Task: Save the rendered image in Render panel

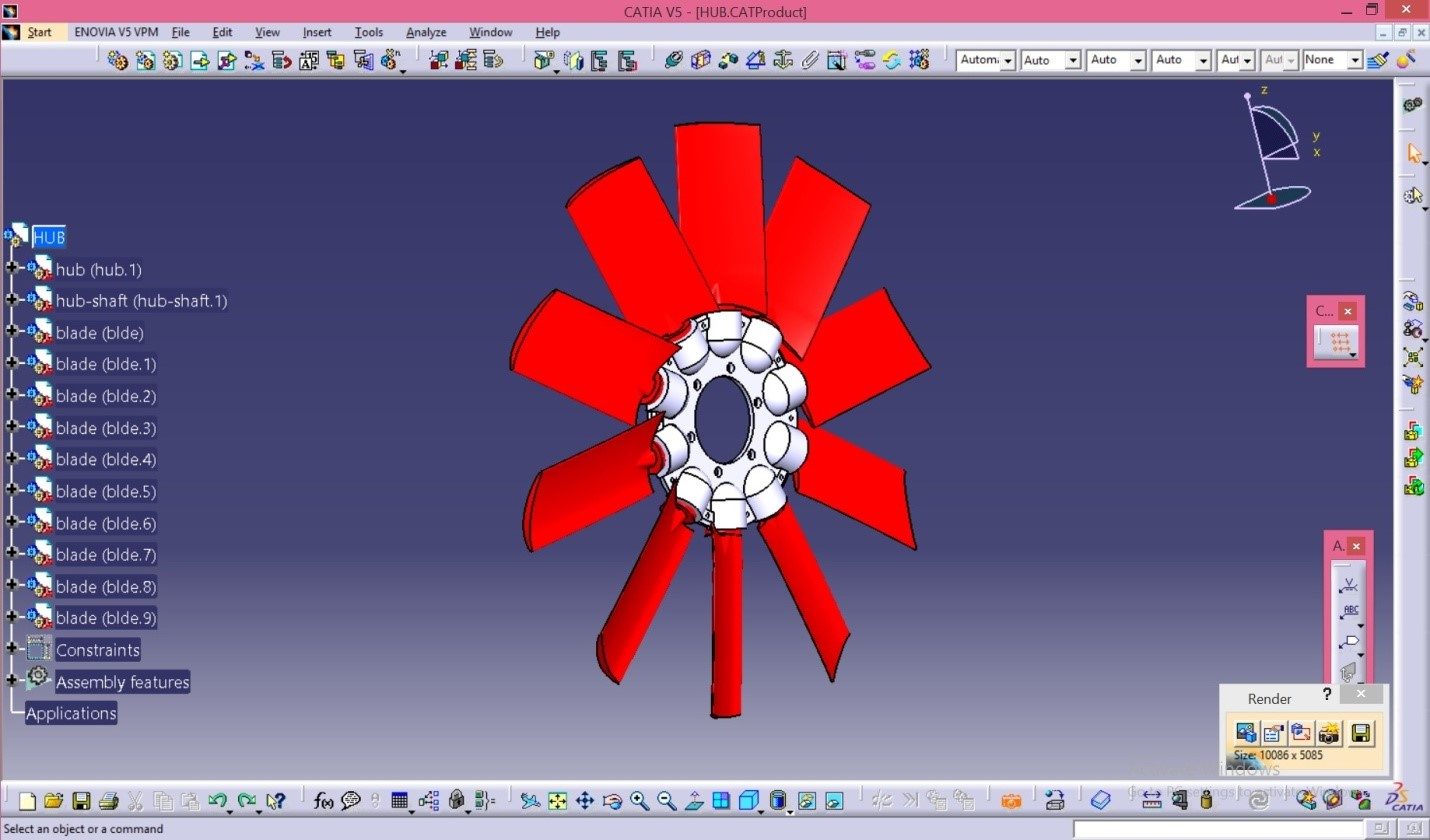Action: 1360,733
